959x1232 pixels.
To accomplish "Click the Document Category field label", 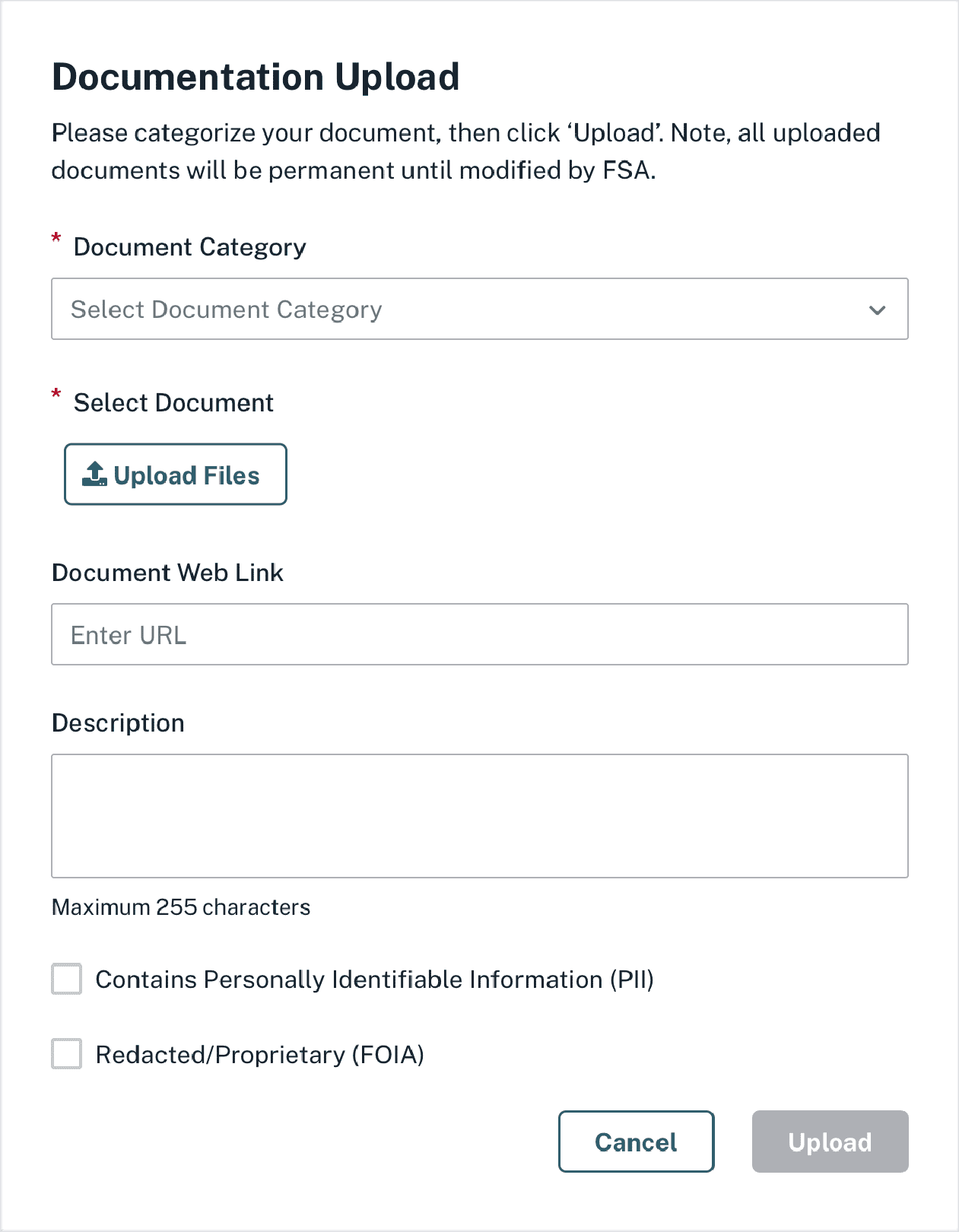I will pos(189,247).
